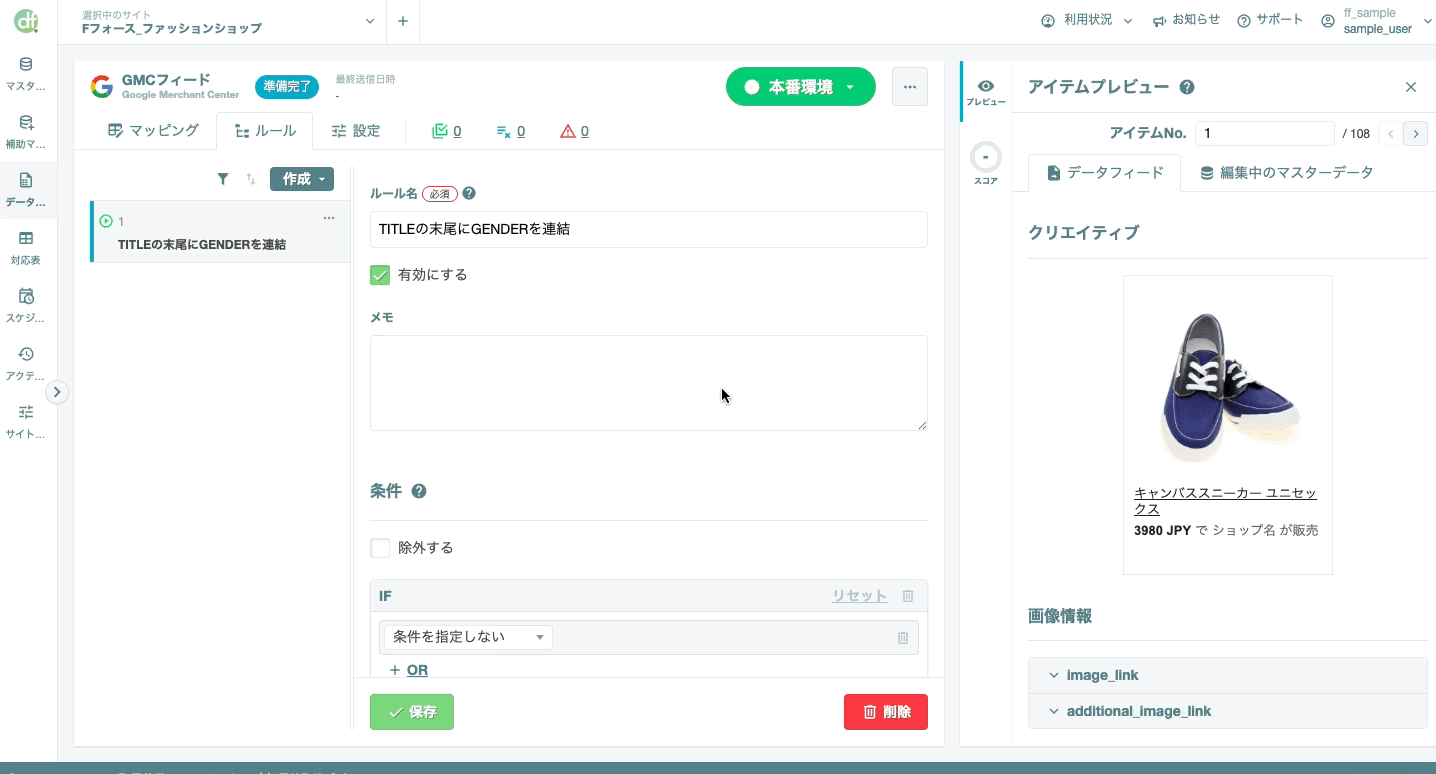Click the green 保存 button
Screen dimensions: 1436x774
click(x=412, y=712)
